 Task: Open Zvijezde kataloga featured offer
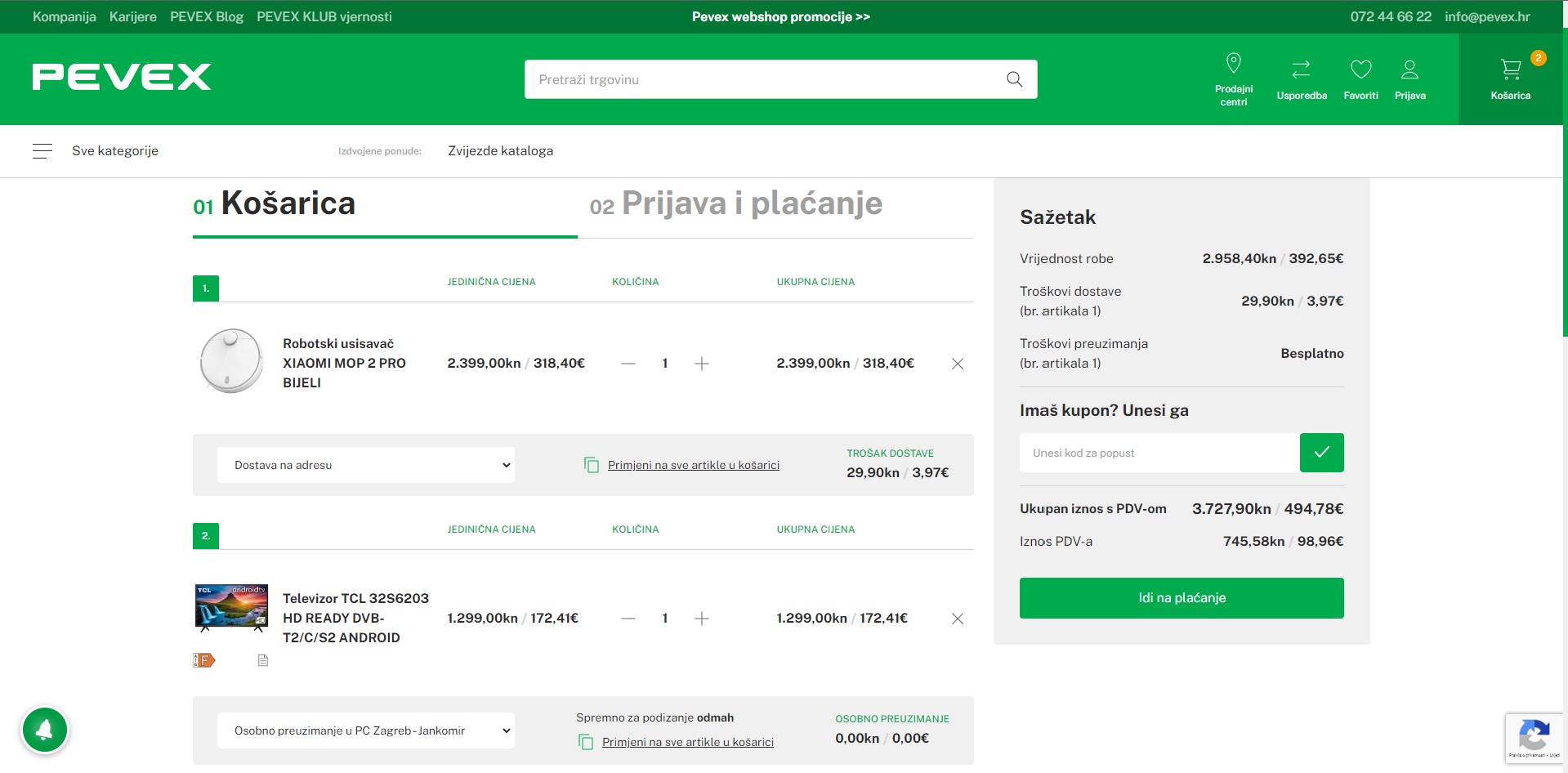(x=500, y=150)
